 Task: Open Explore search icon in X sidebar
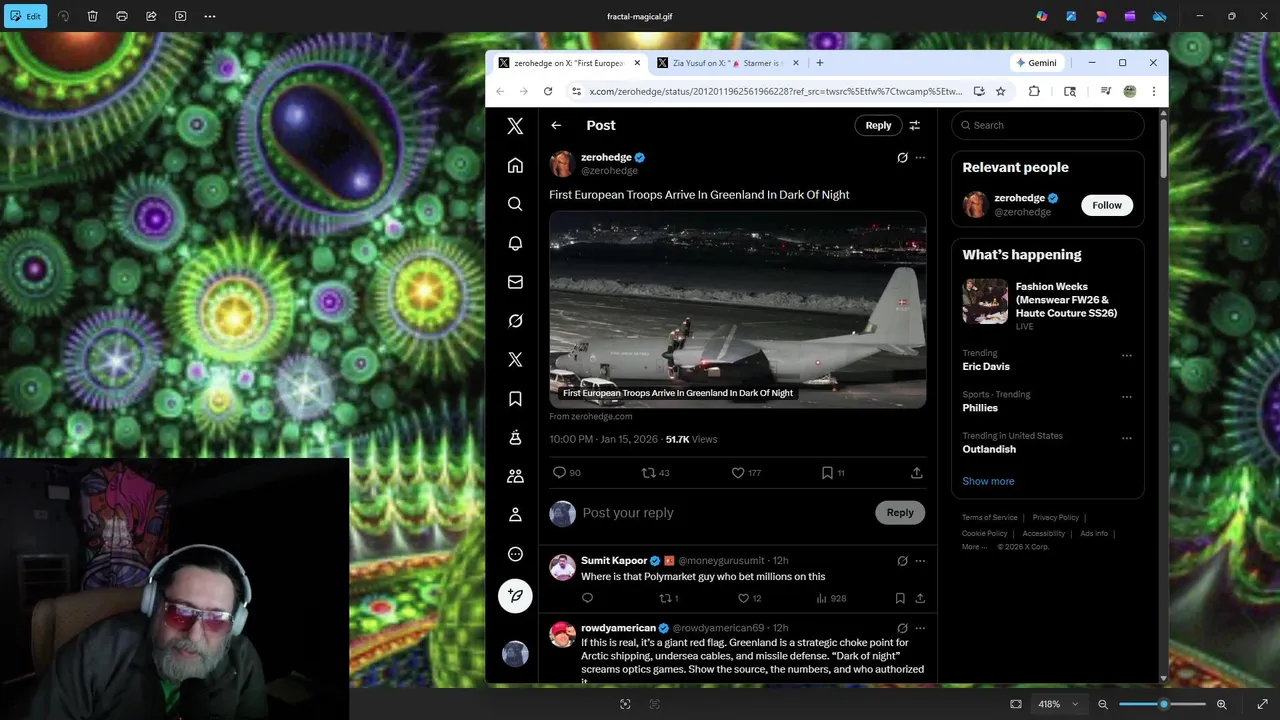tap(515, 204)
